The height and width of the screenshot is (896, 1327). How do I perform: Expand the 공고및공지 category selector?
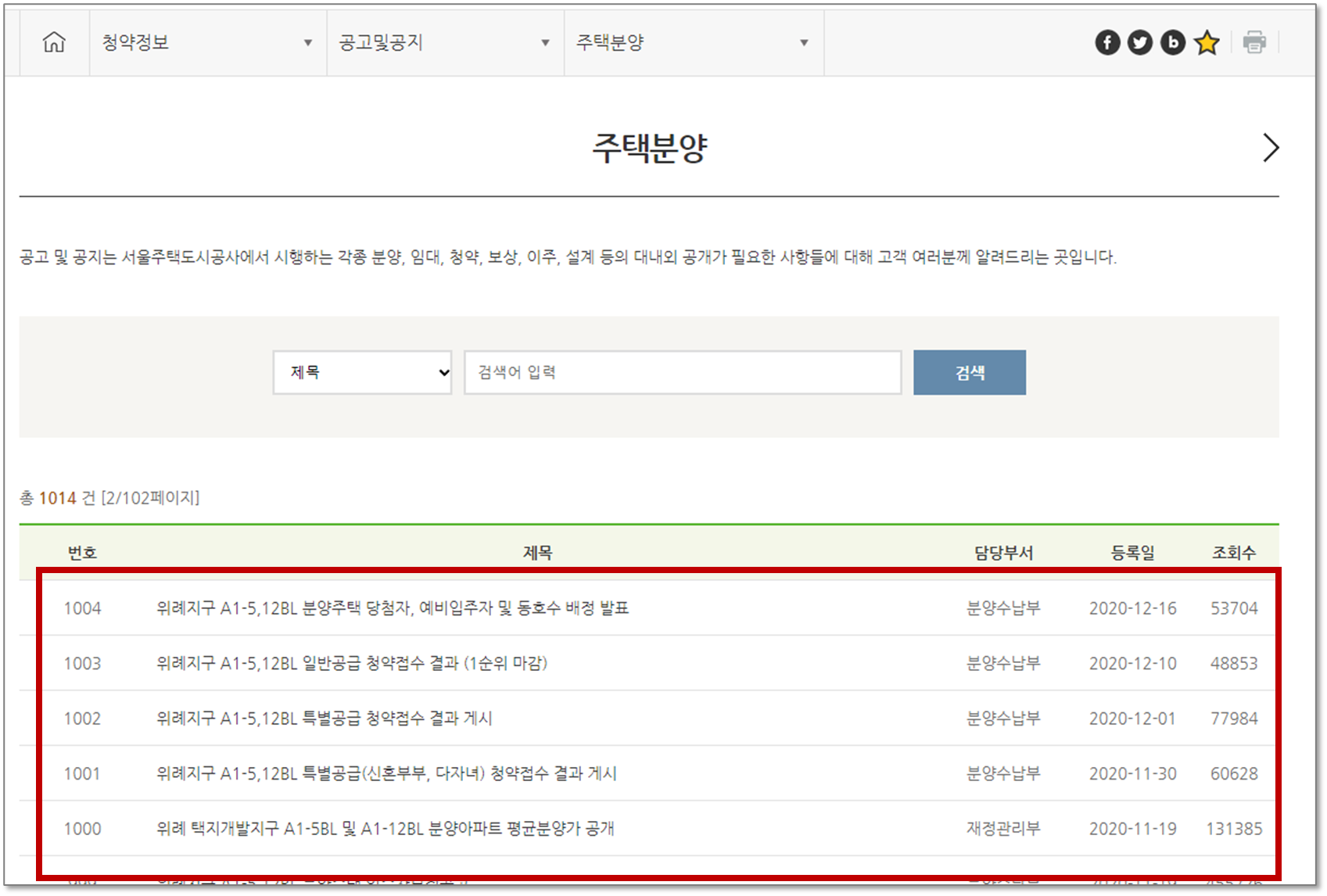544,42
